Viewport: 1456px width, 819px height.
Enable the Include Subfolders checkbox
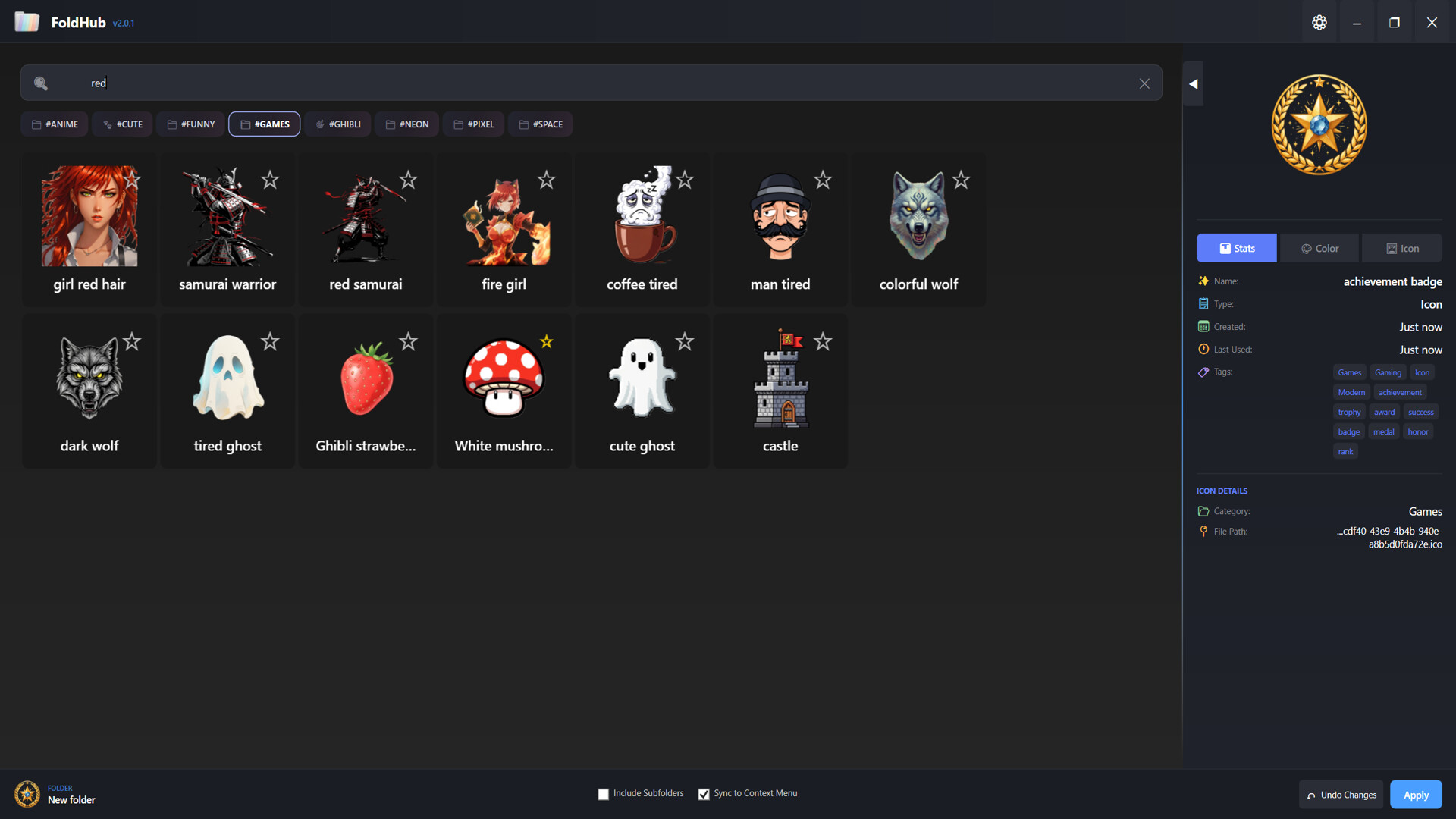[x=603, y=793]
